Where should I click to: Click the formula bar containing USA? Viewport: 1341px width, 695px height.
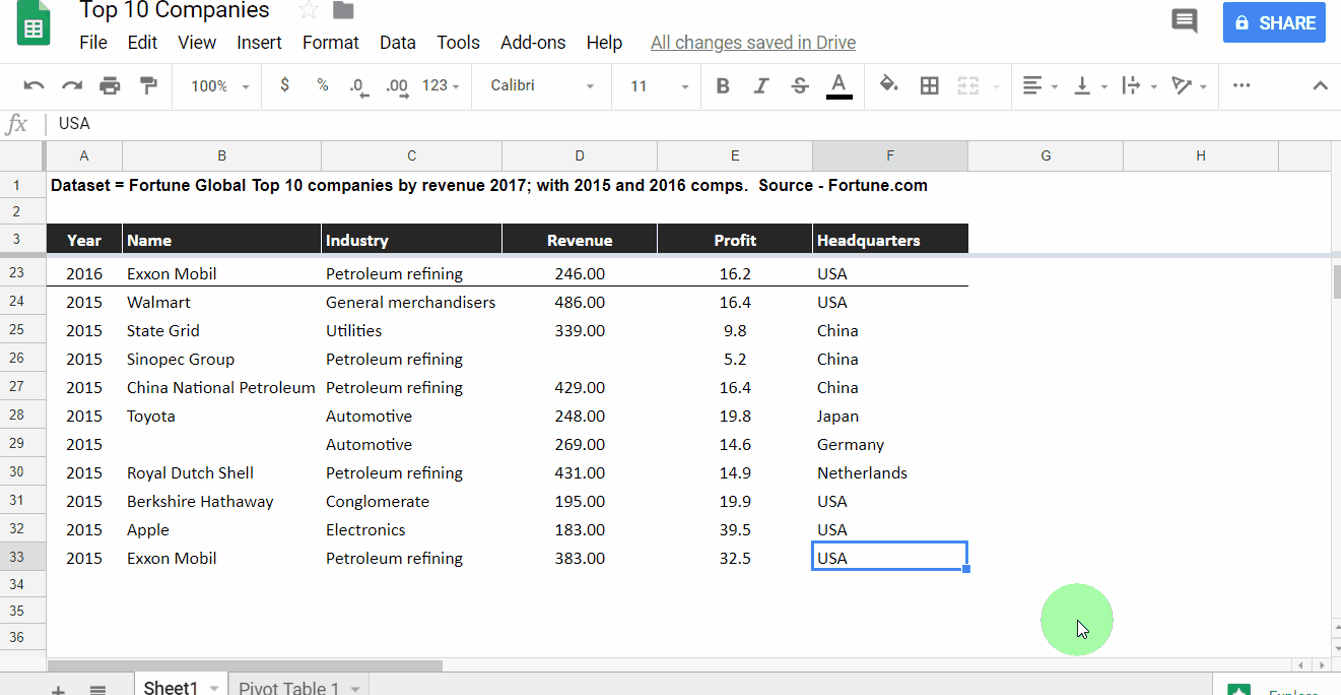[x=693, y=123]
